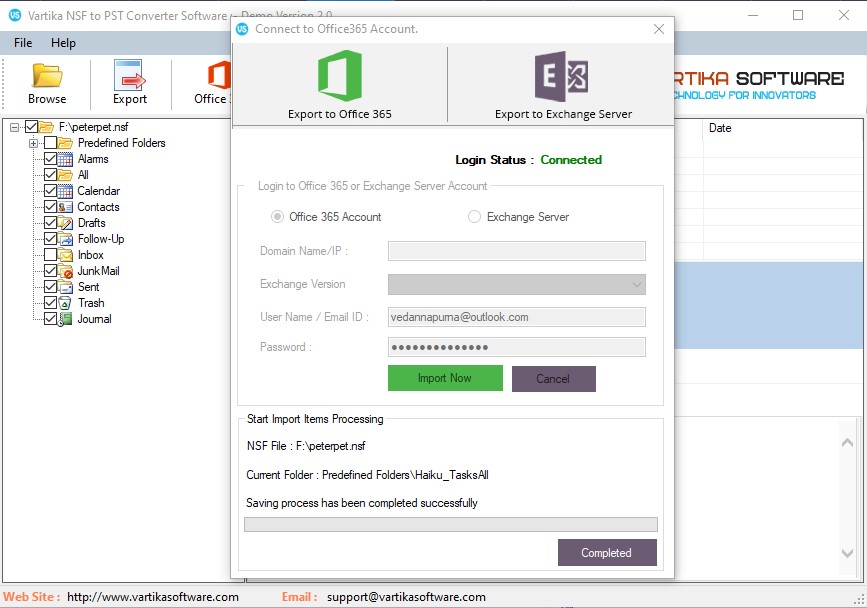867x608 pixels.
Task: Click the Domain Name/IP input field
Action: click(x=516, y=251)
